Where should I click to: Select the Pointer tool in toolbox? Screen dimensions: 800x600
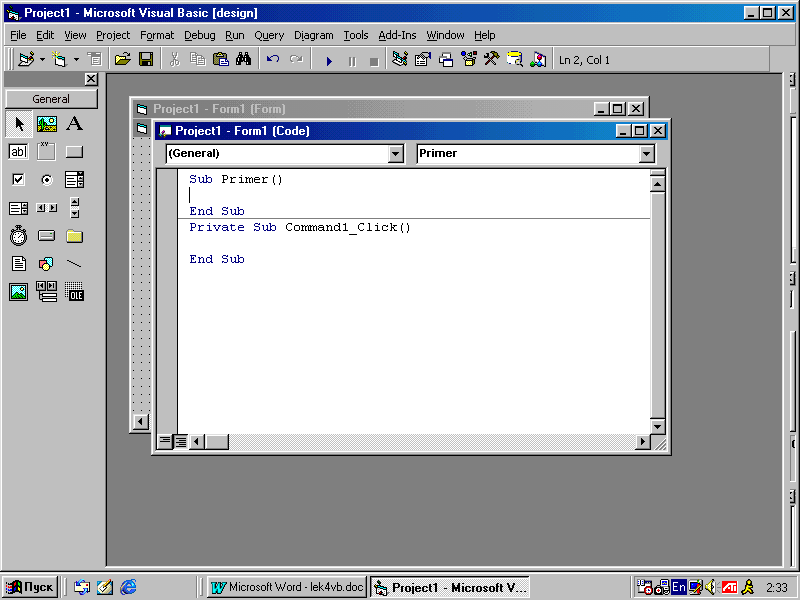click(19, 124)
